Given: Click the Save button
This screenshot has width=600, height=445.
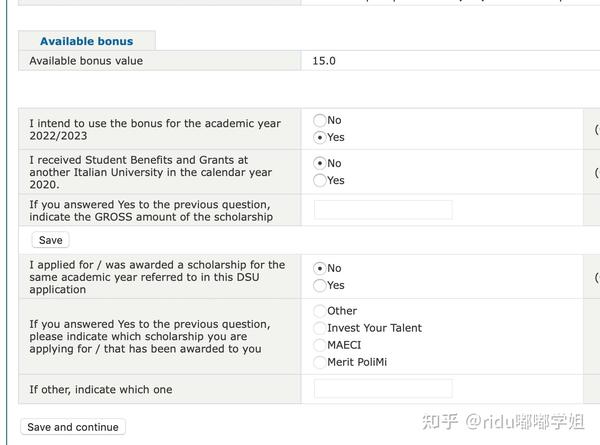Looking at the screenshot, I should (51, 240).
